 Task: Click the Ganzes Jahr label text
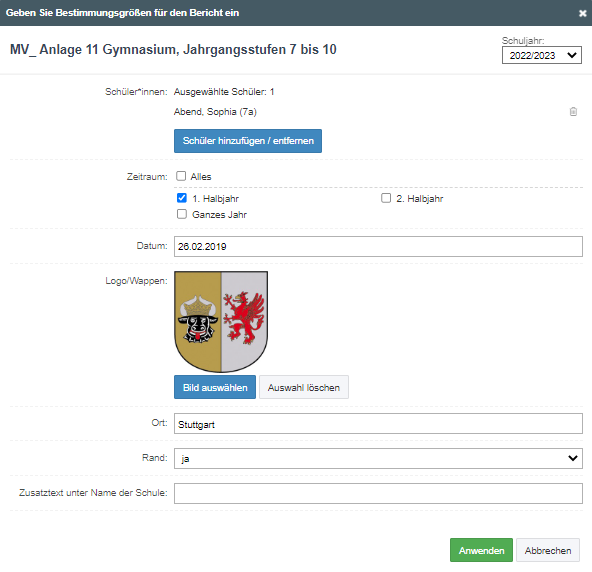219,214
